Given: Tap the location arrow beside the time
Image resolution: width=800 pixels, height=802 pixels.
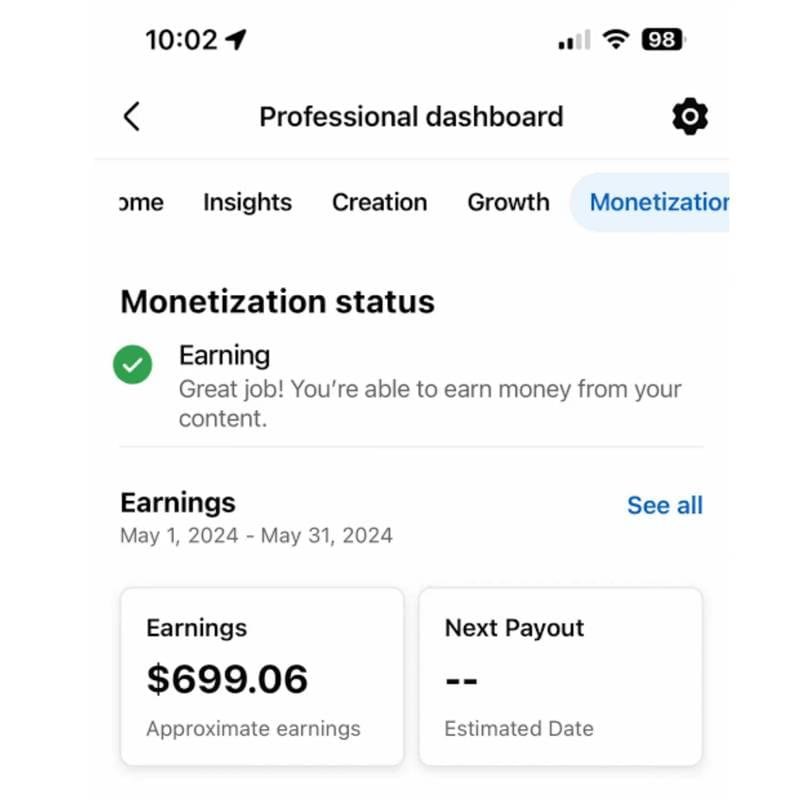Looking at the screenshot, I should (x=236, y=40).
